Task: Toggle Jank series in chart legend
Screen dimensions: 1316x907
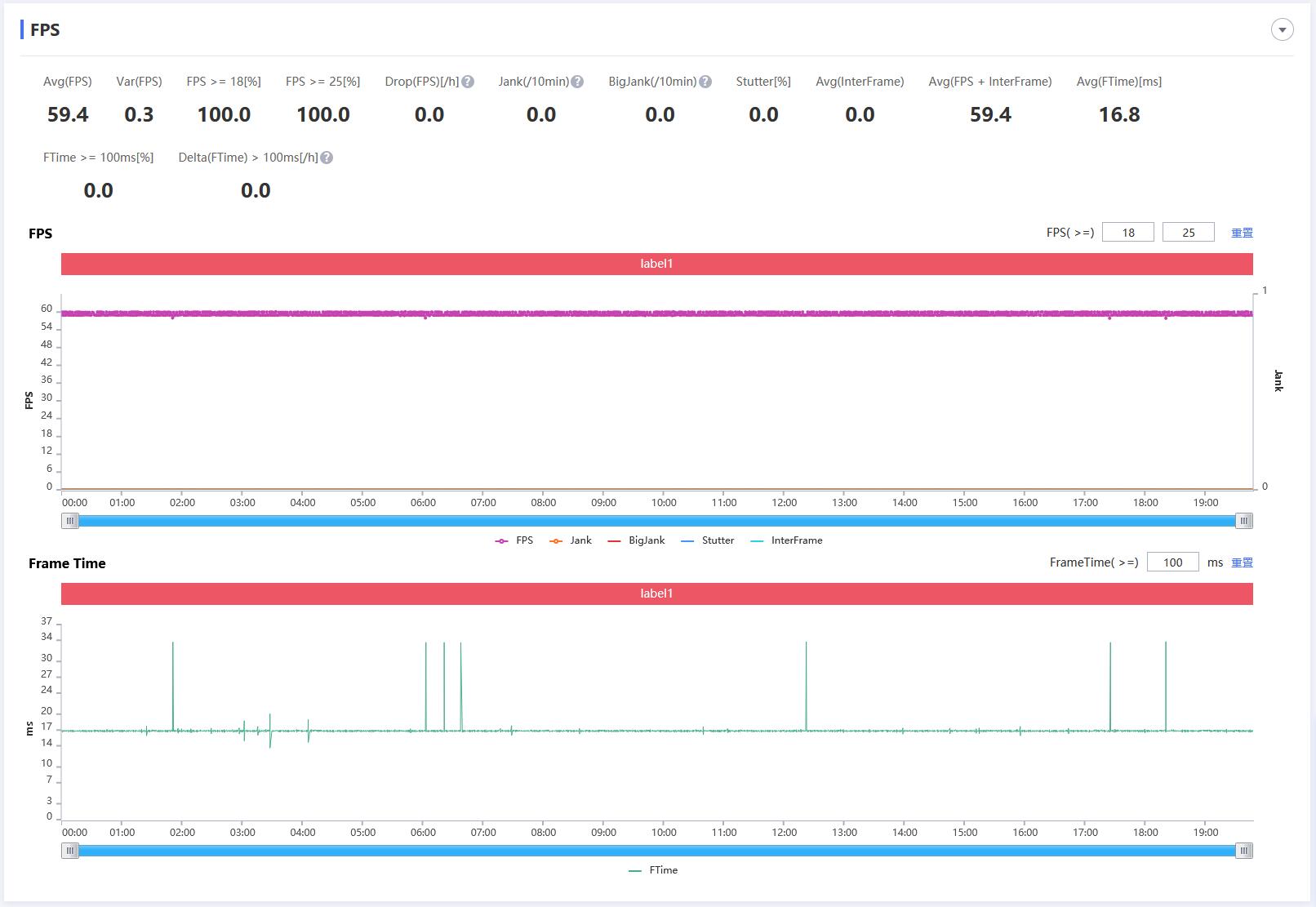Action: tap(571, 540)
